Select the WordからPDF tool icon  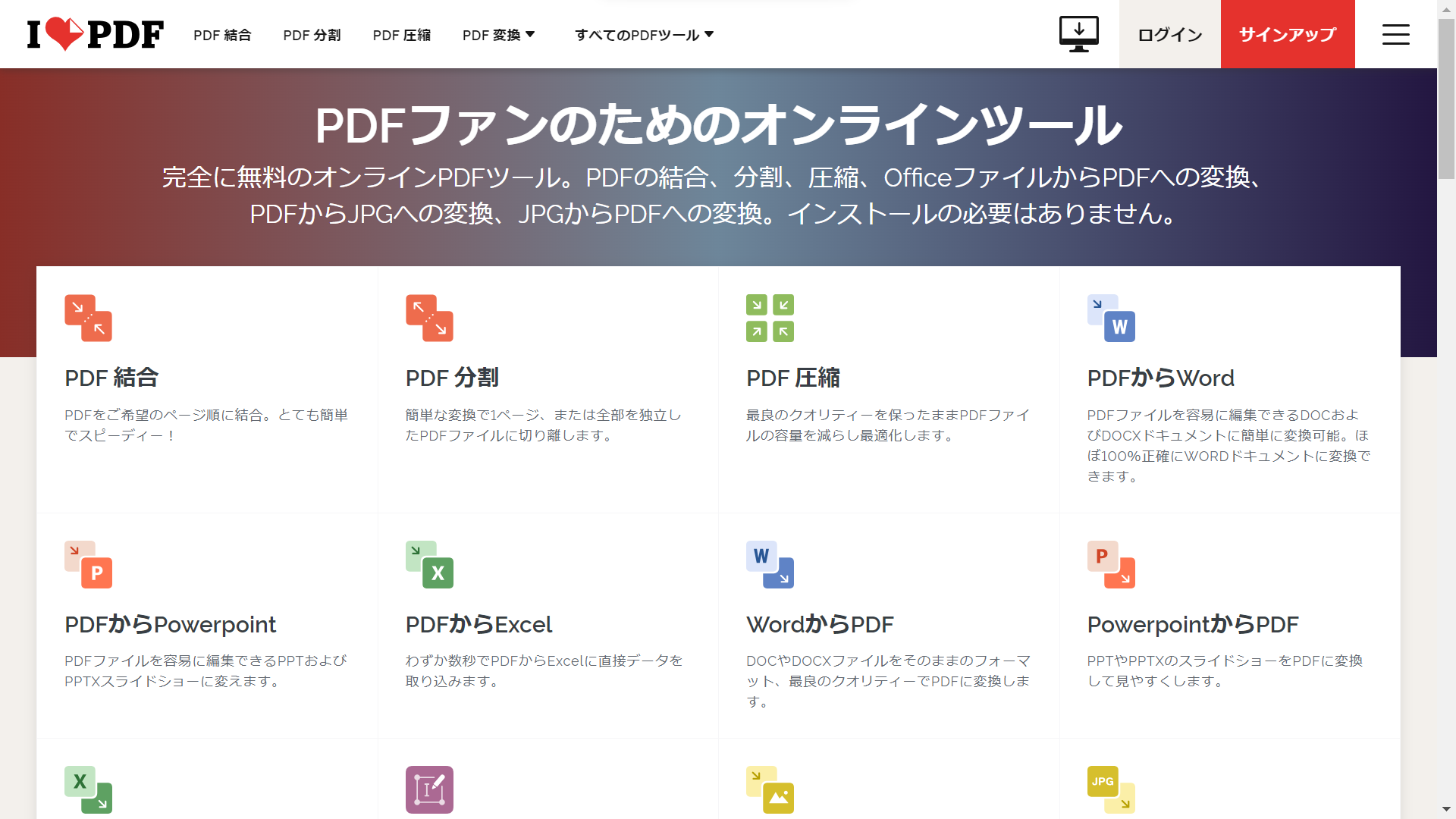(x=770, y=565)
